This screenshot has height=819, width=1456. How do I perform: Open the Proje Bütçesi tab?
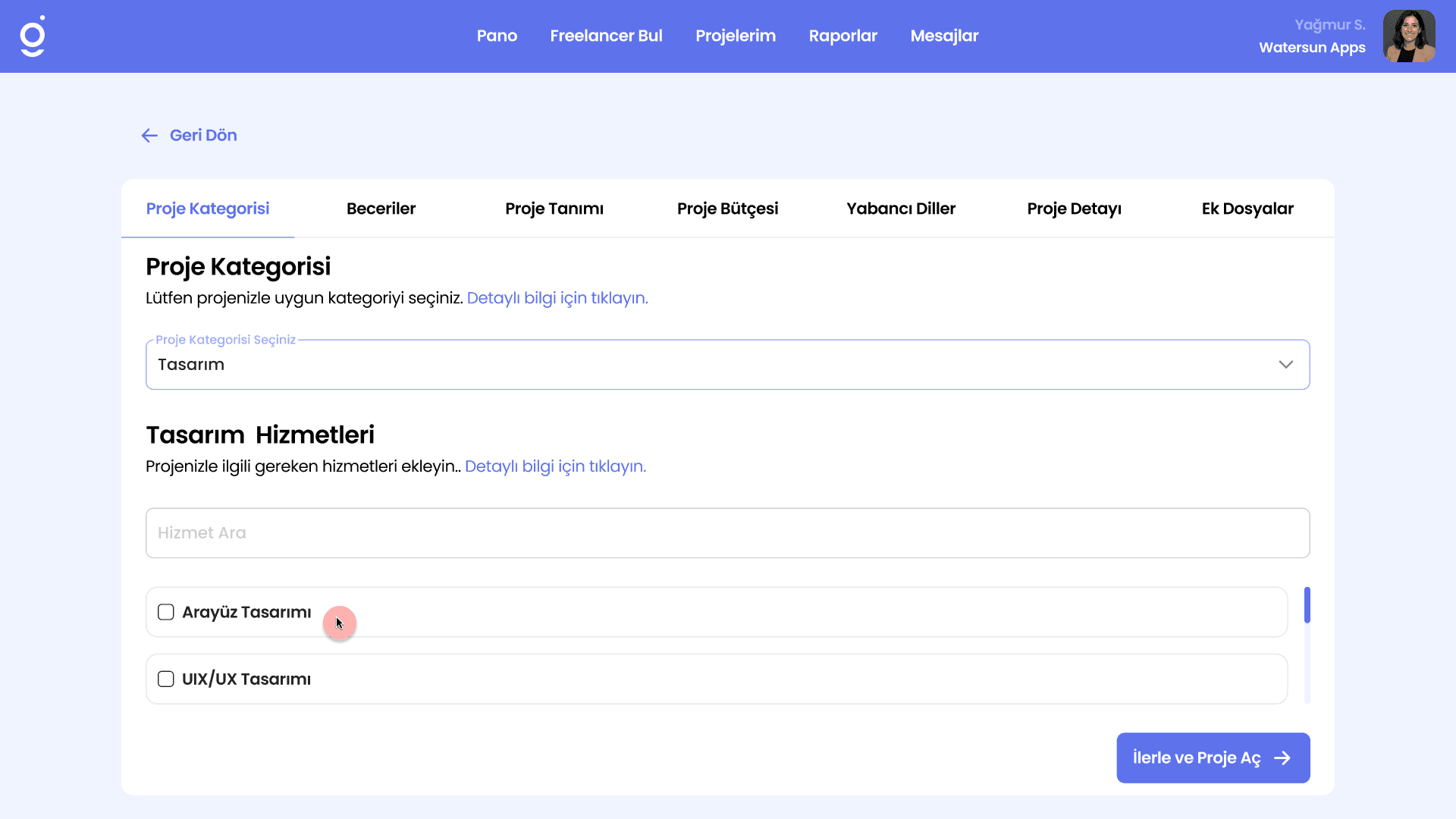727,209
